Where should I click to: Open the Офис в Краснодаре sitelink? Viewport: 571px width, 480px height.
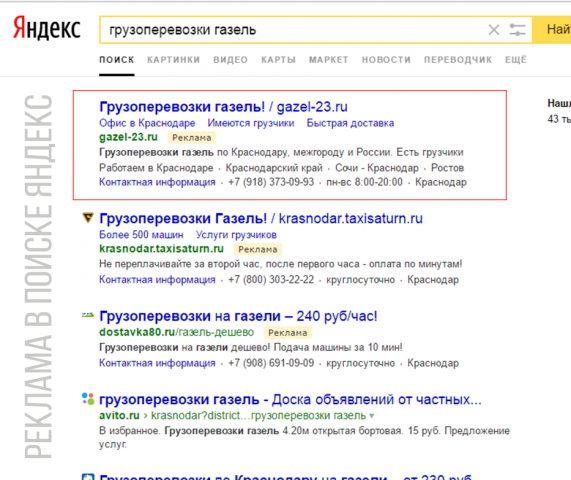147,123
